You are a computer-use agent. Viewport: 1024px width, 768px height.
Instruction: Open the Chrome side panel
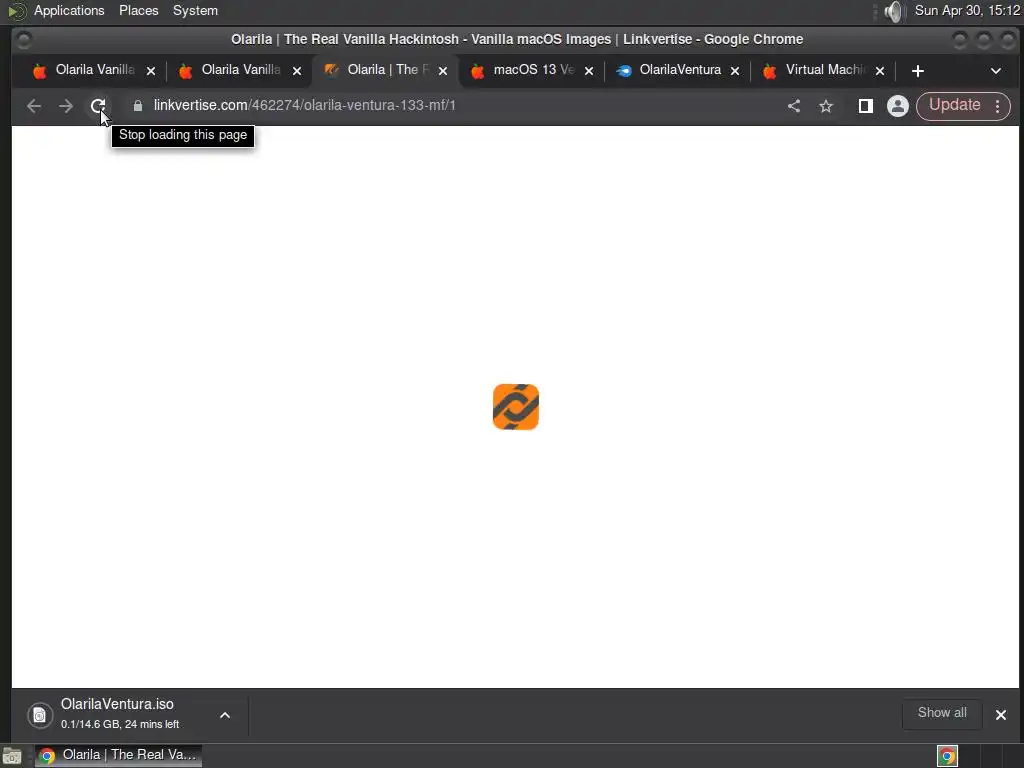tap(865, 106)
